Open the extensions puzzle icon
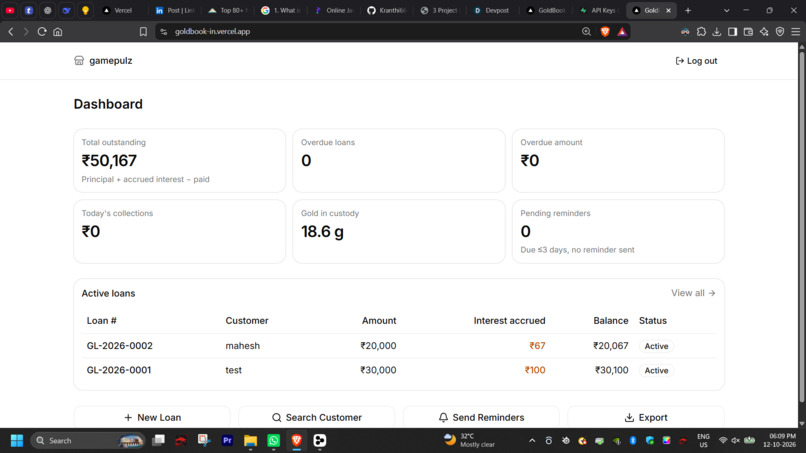806x453 pixels. (x=701, y=32)
